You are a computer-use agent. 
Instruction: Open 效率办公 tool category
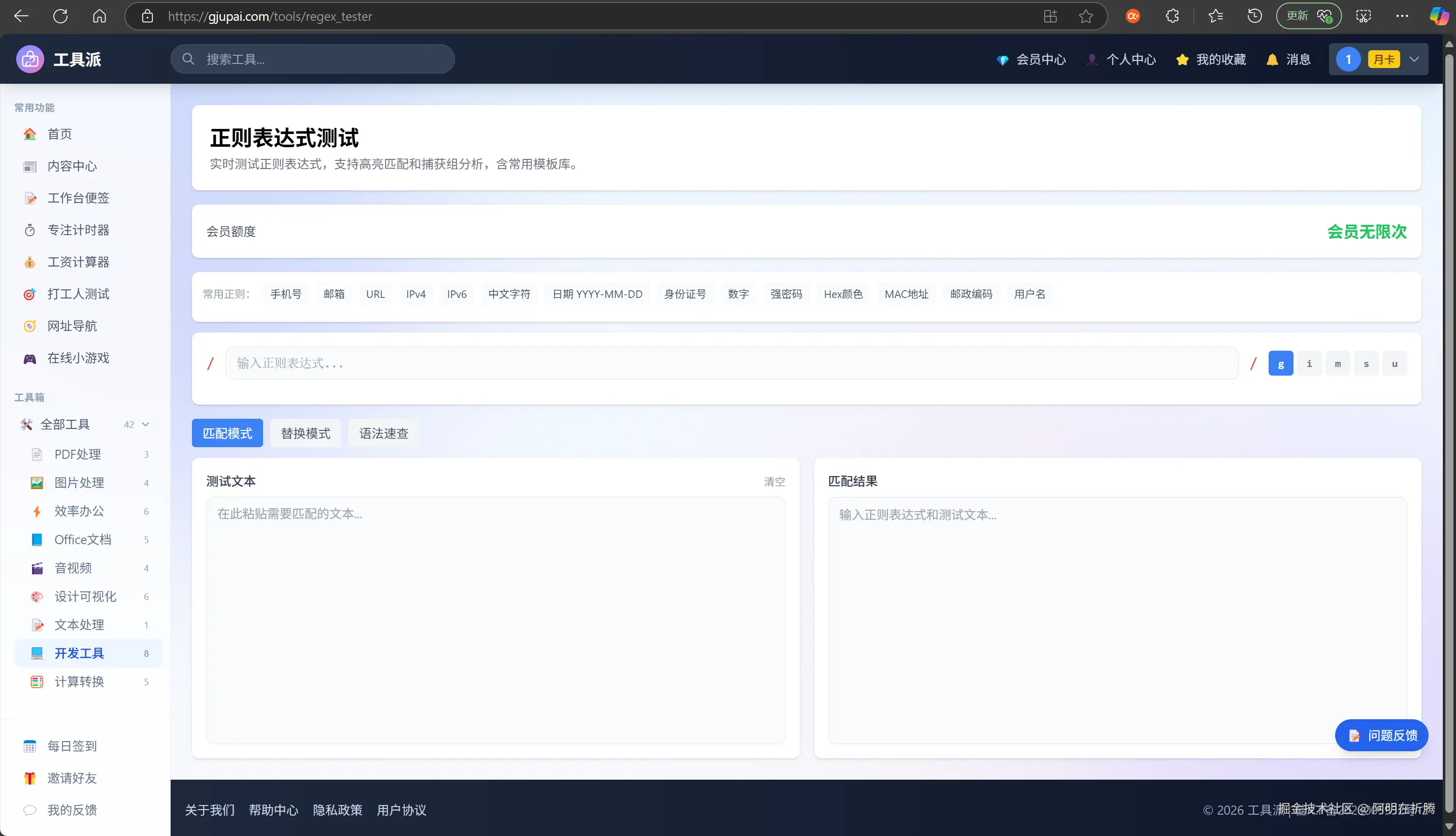(x=88, y=511)
